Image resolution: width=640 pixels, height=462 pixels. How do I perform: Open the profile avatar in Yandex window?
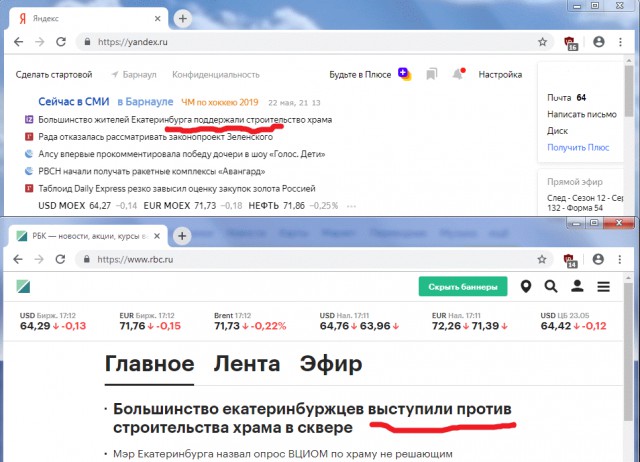tap(599, 42)
